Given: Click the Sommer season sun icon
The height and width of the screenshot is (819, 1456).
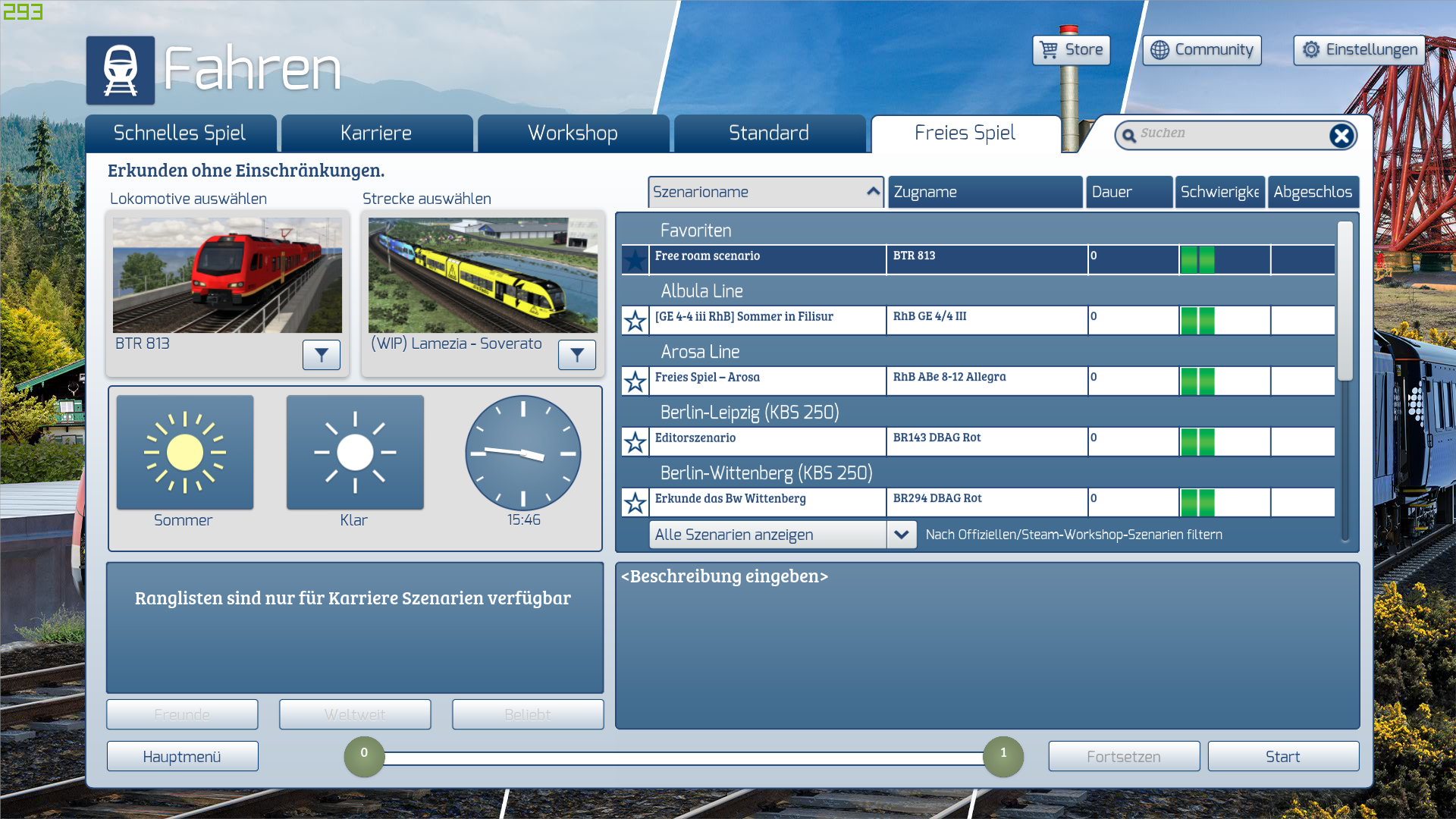Looking at the screenshot, I should [185, 453].
